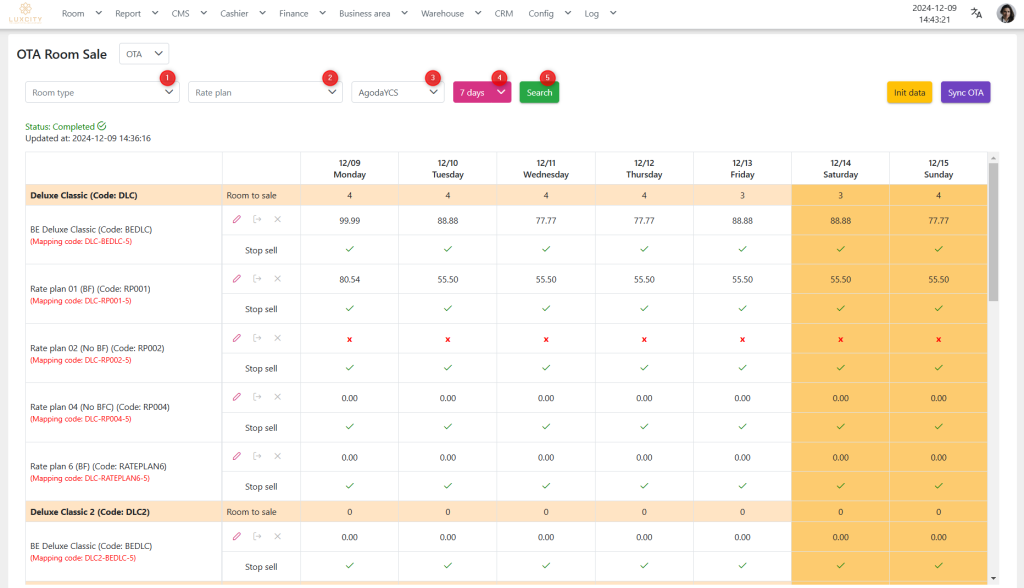Toggle stop sell for Rate plan 02 on Wednesday 12/11
Screen dimensions: 1024x588
tap(545, 368)
